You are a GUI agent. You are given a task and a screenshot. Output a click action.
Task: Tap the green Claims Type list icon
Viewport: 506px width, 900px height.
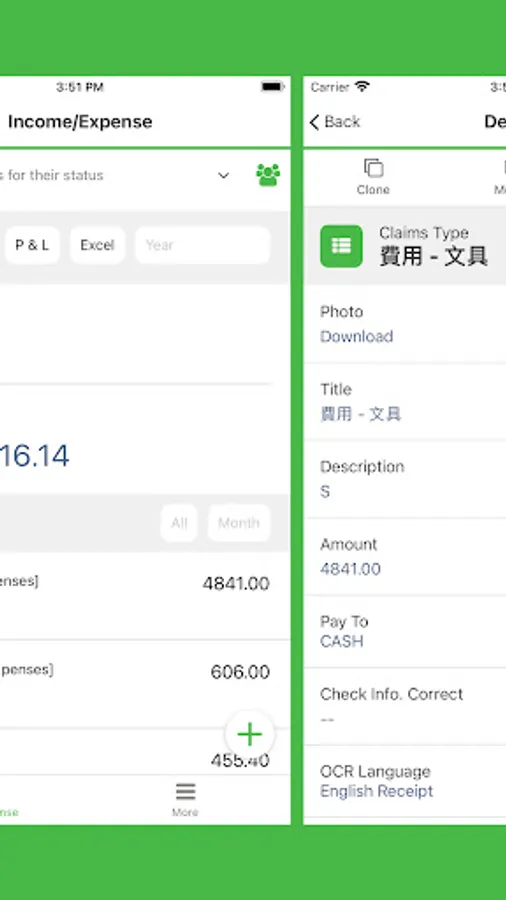[341, 246]
